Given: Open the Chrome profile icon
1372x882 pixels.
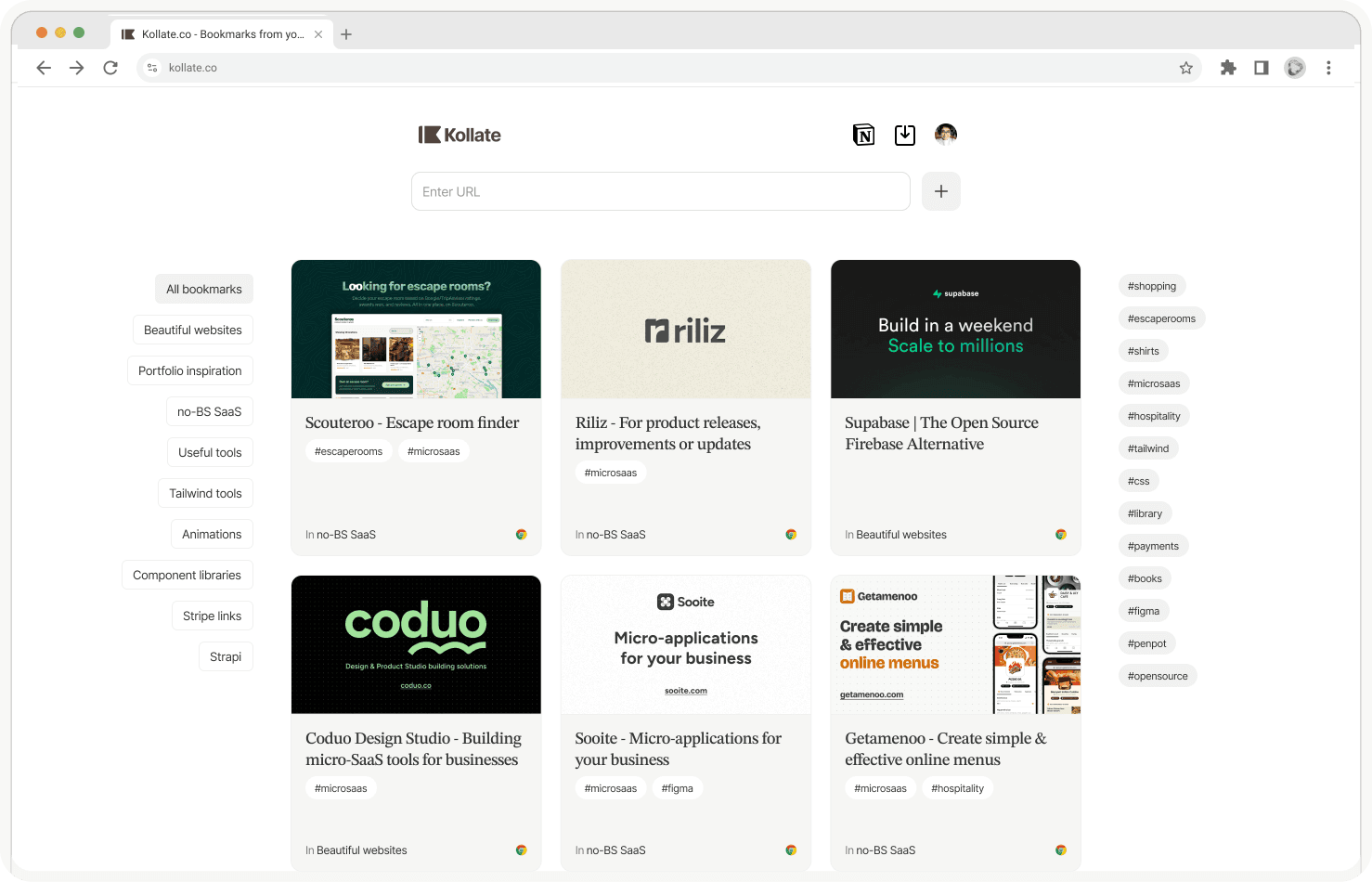Looking at the screenshot, I should click(x=1295, y=68).
